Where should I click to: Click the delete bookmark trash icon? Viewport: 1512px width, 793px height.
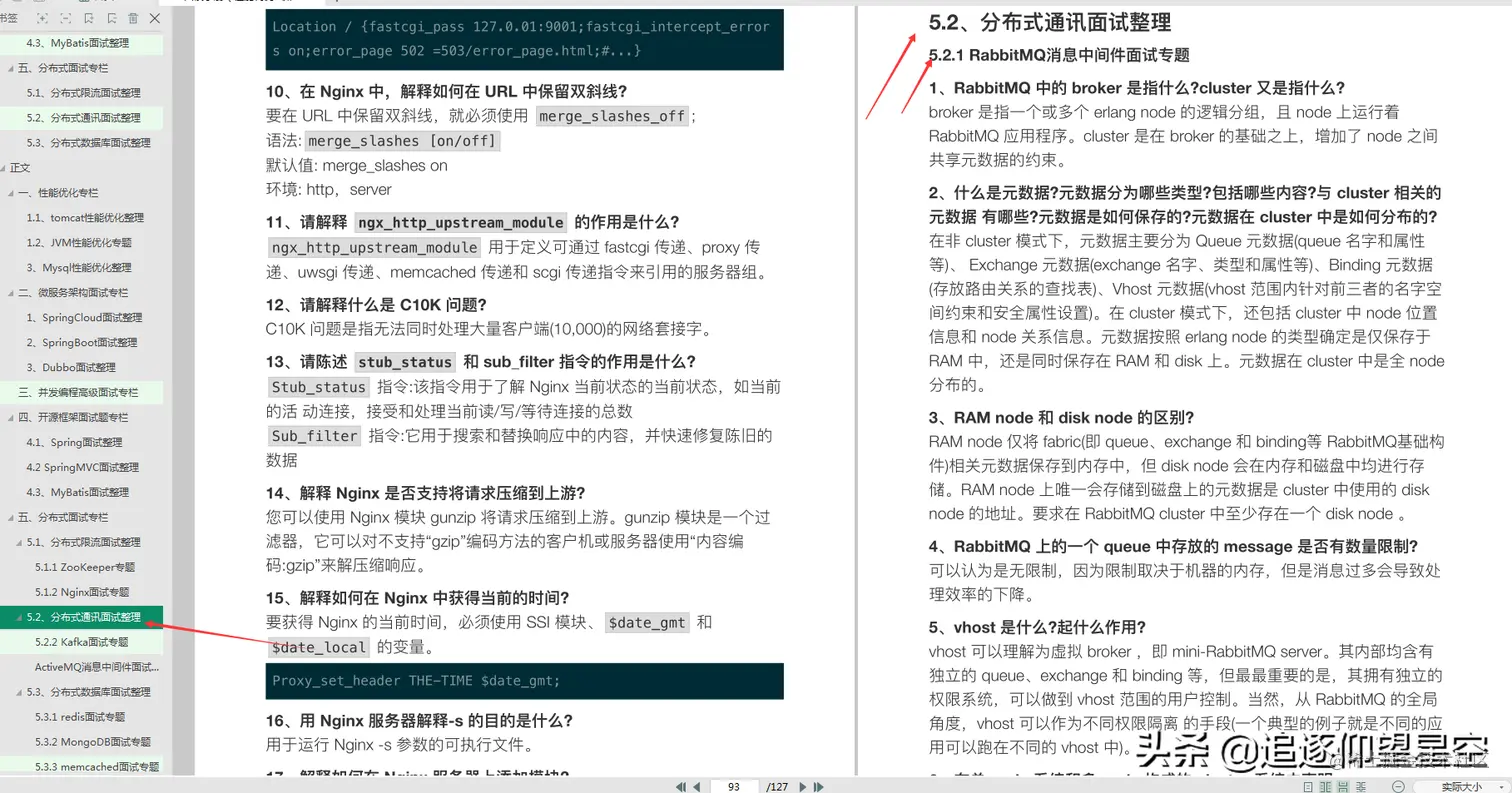coord(133,18)
